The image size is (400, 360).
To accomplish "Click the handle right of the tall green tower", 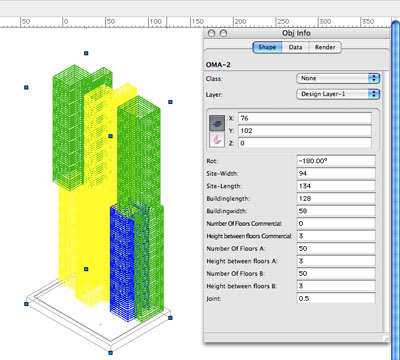I will coord(170,102).
